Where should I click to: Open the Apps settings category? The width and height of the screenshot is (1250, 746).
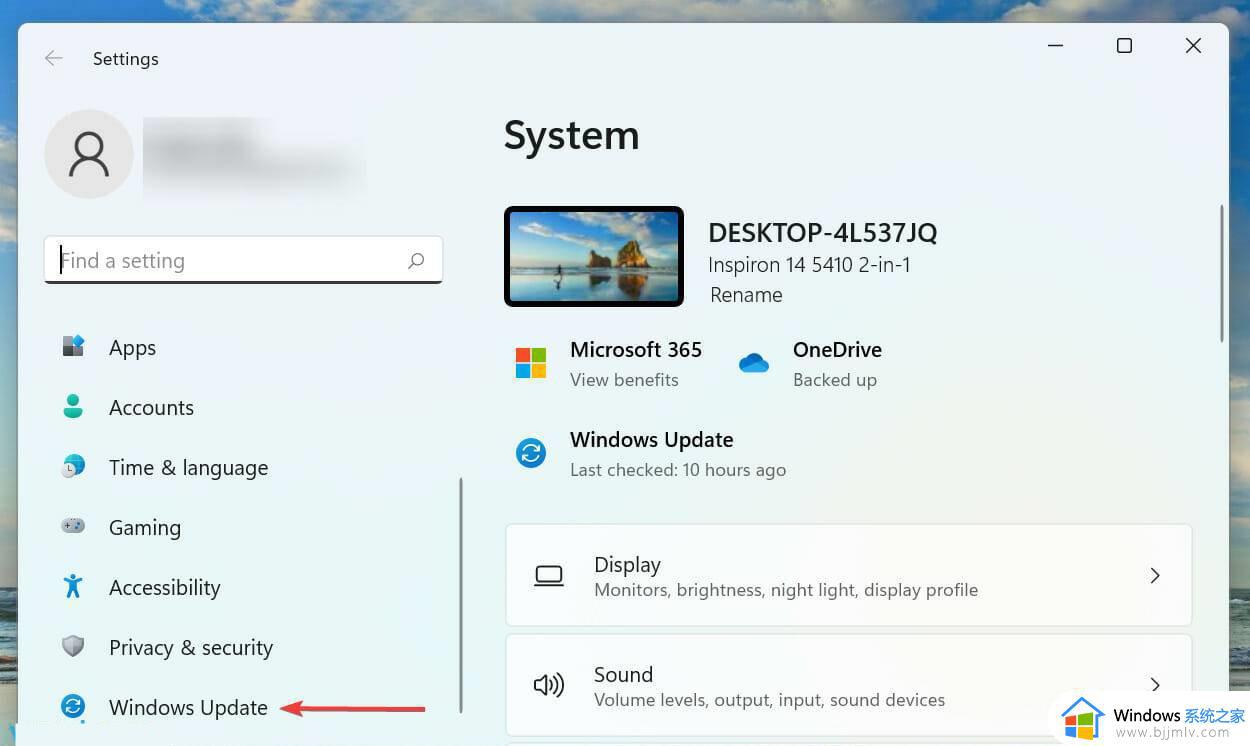pyautogui.click(x=132, y=347)
